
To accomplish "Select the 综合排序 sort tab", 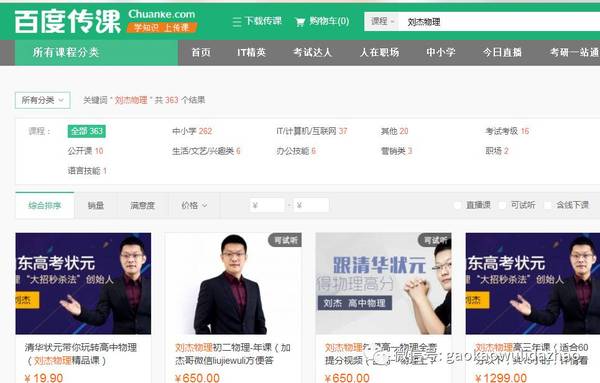I will (45, 205).
